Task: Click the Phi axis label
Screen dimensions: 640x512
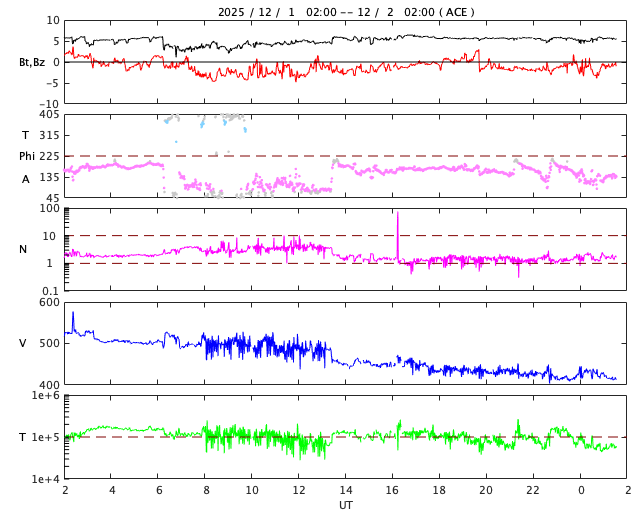Action: pyautogui.click(x=27, y=156)
